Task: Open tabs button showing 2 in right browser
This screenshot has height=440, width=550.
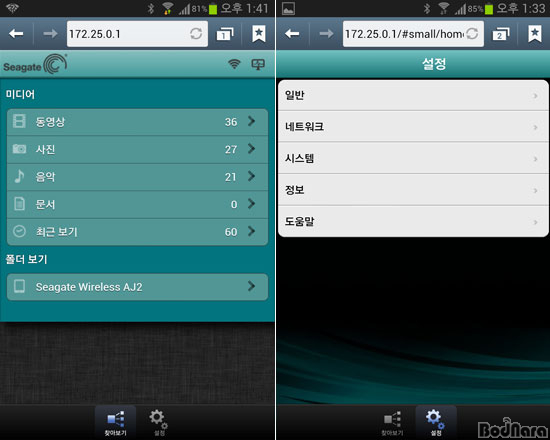Action: click(x=501, y=34)
